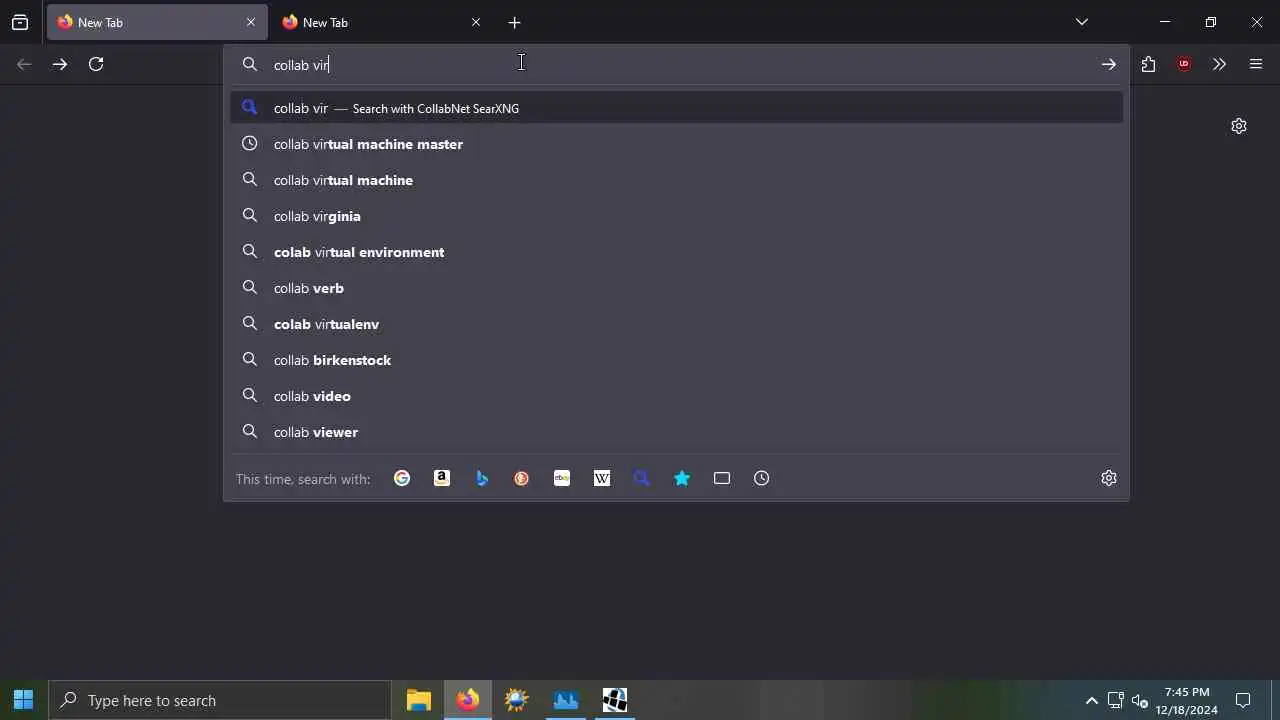Search history via clock icon
This screenshot has height=720, width=1280.
(762, 479)
